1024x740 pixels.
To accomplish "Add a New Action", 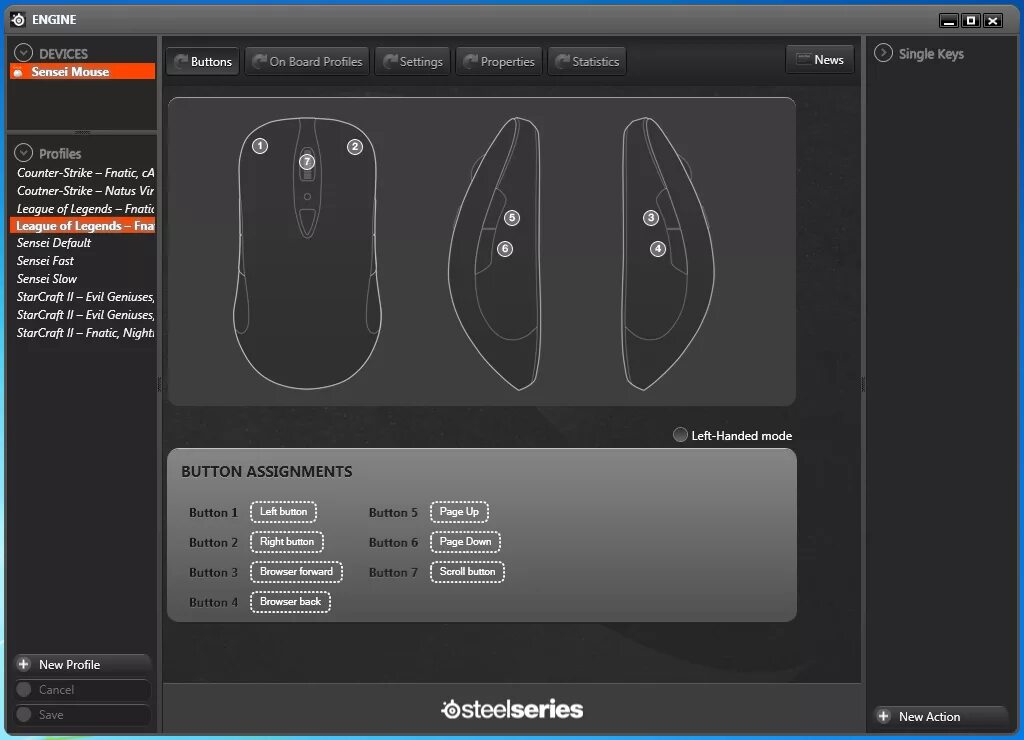I will (x=939, y=716).
